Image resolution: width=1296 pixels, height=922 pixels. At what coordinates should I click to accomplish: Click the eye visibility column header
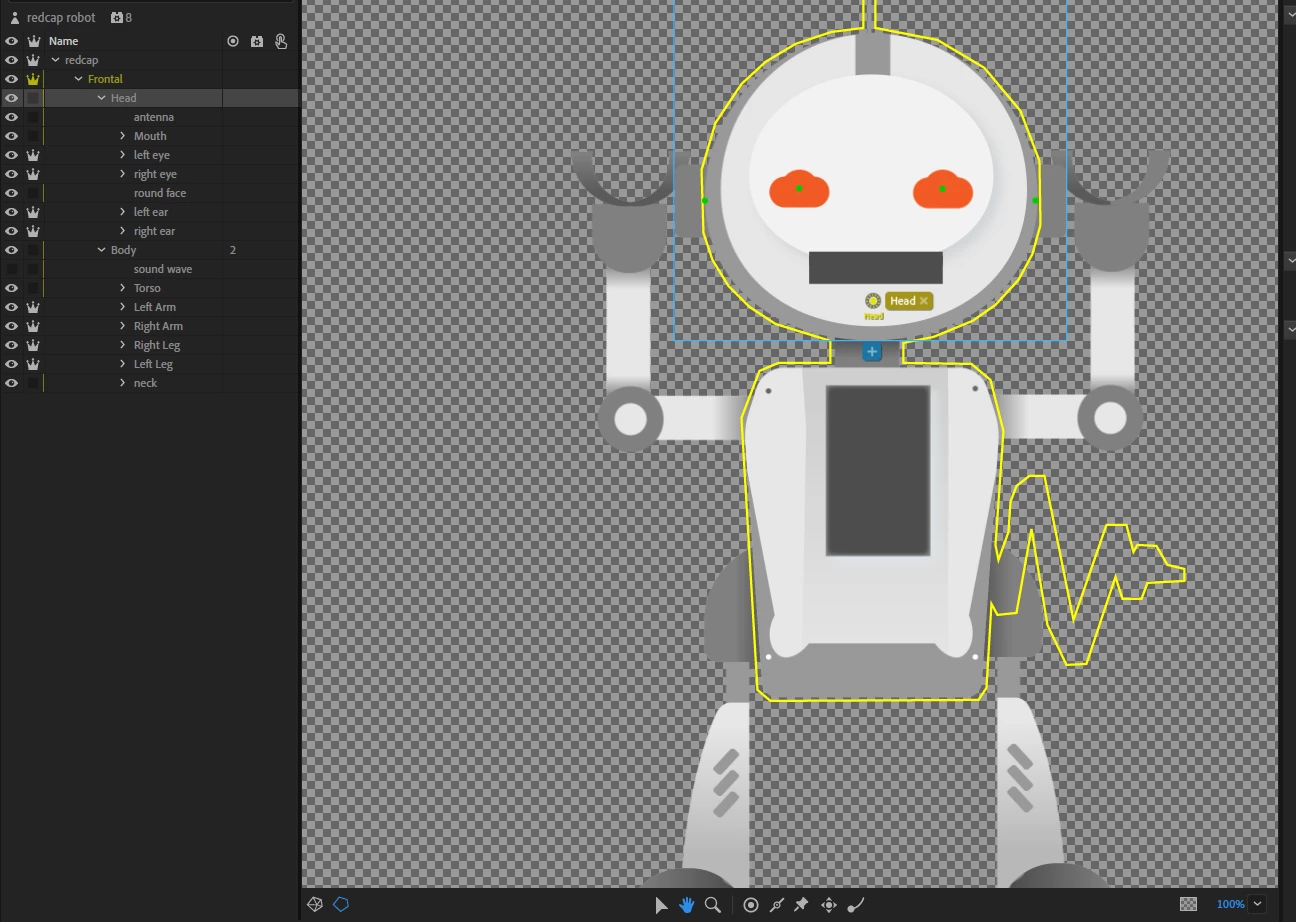(x=12, y=41)
